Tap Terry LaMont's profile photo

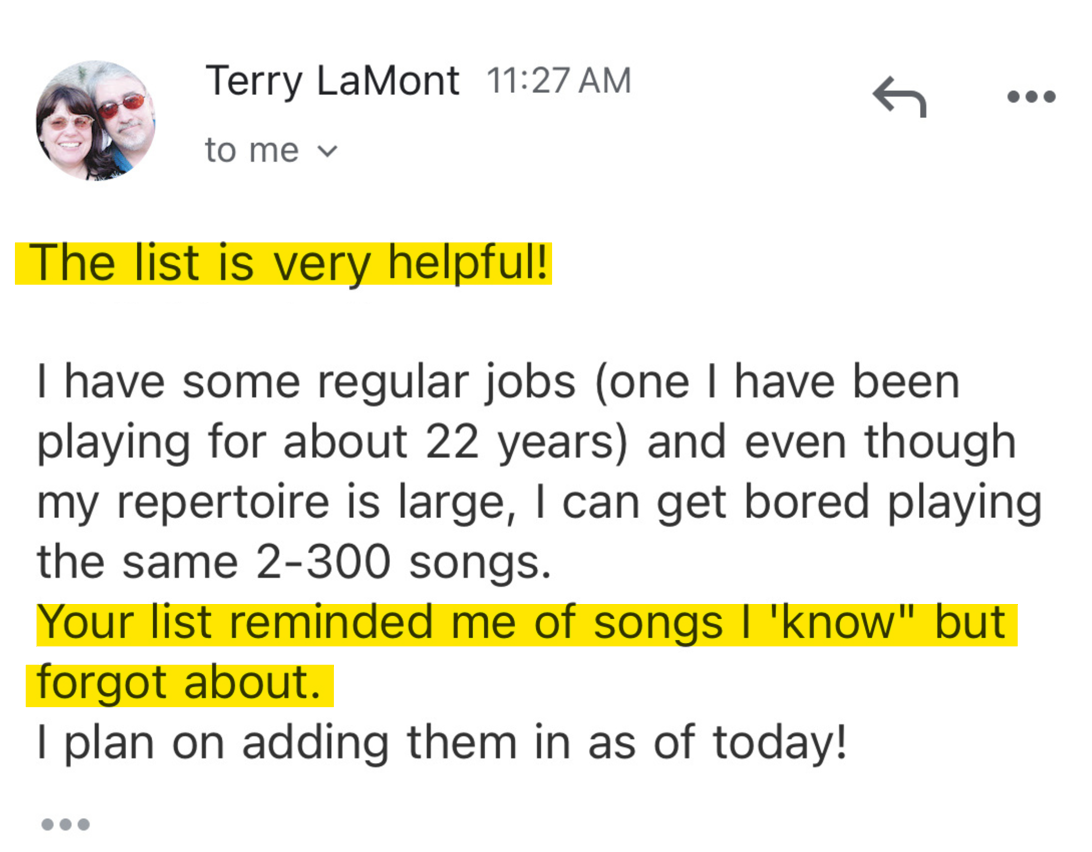click(95, 120)
